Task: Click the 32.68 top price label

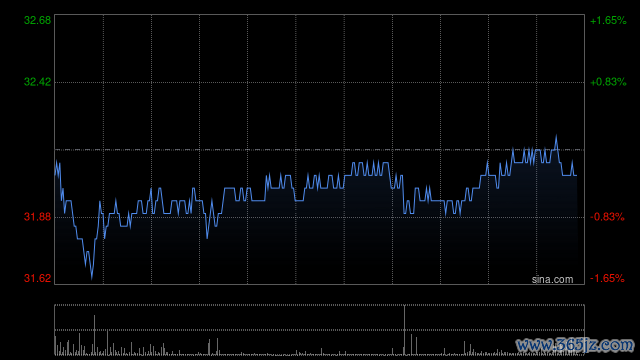Action: pyautogui.click(x=37, y=20)
